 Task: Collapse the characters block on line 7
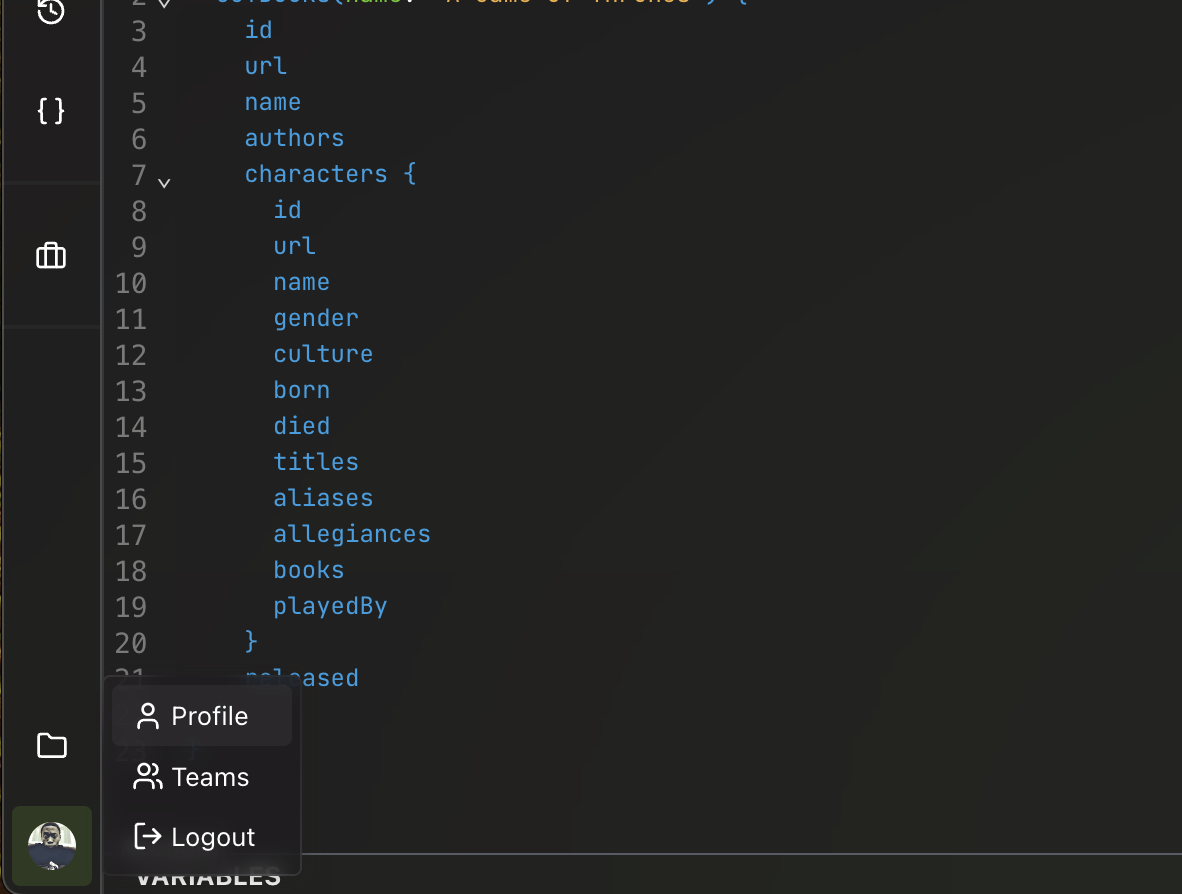point(164,182)
